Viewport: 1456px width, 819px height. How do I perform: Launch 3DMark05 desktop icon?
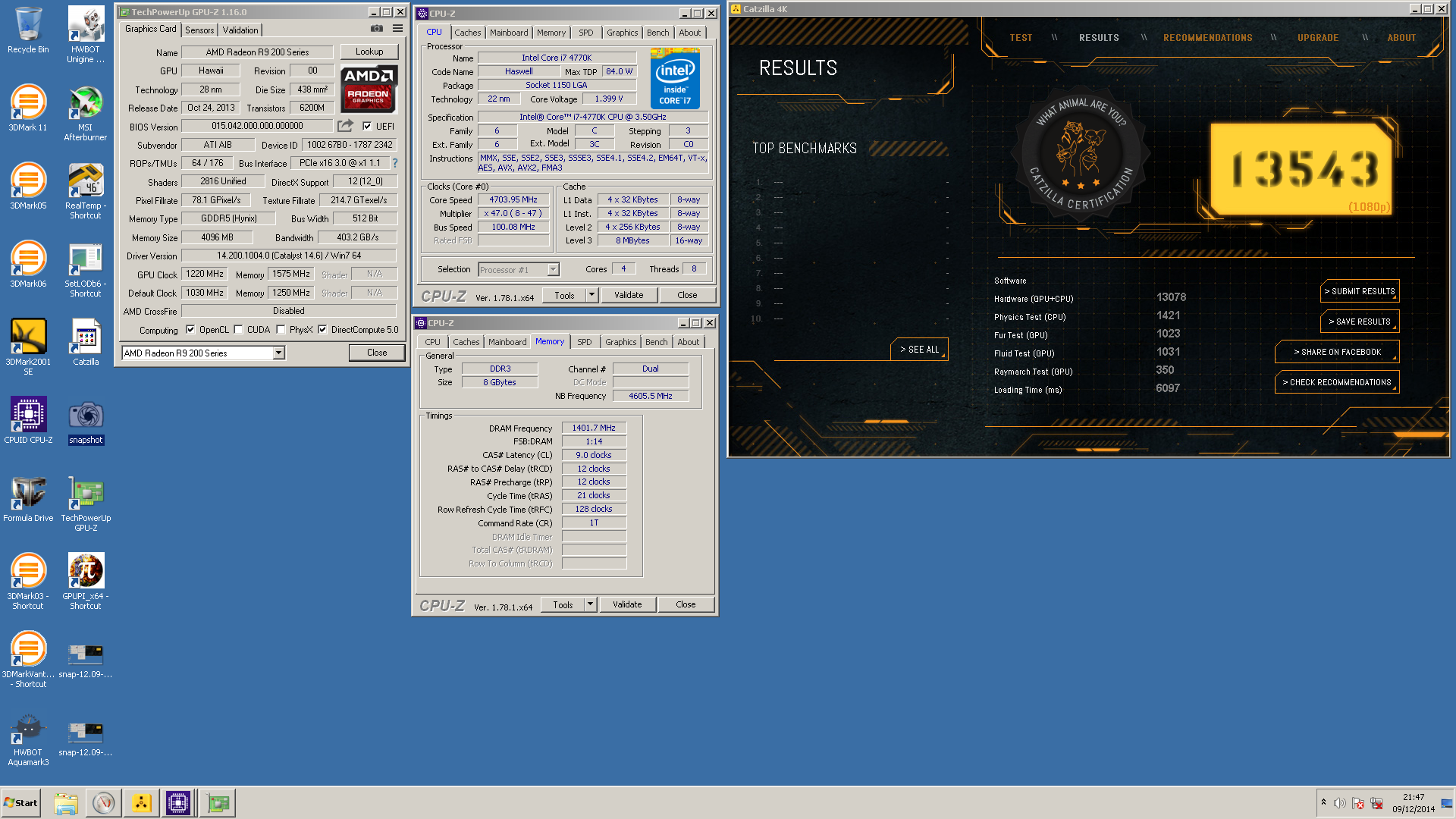point(28,186)
